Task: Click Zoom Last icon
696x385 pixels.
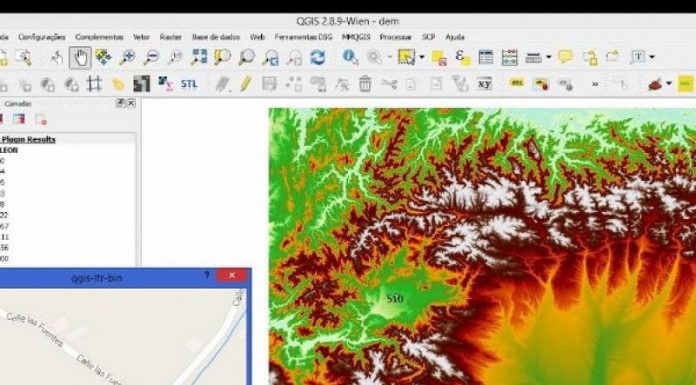Action: coord(270,58)
